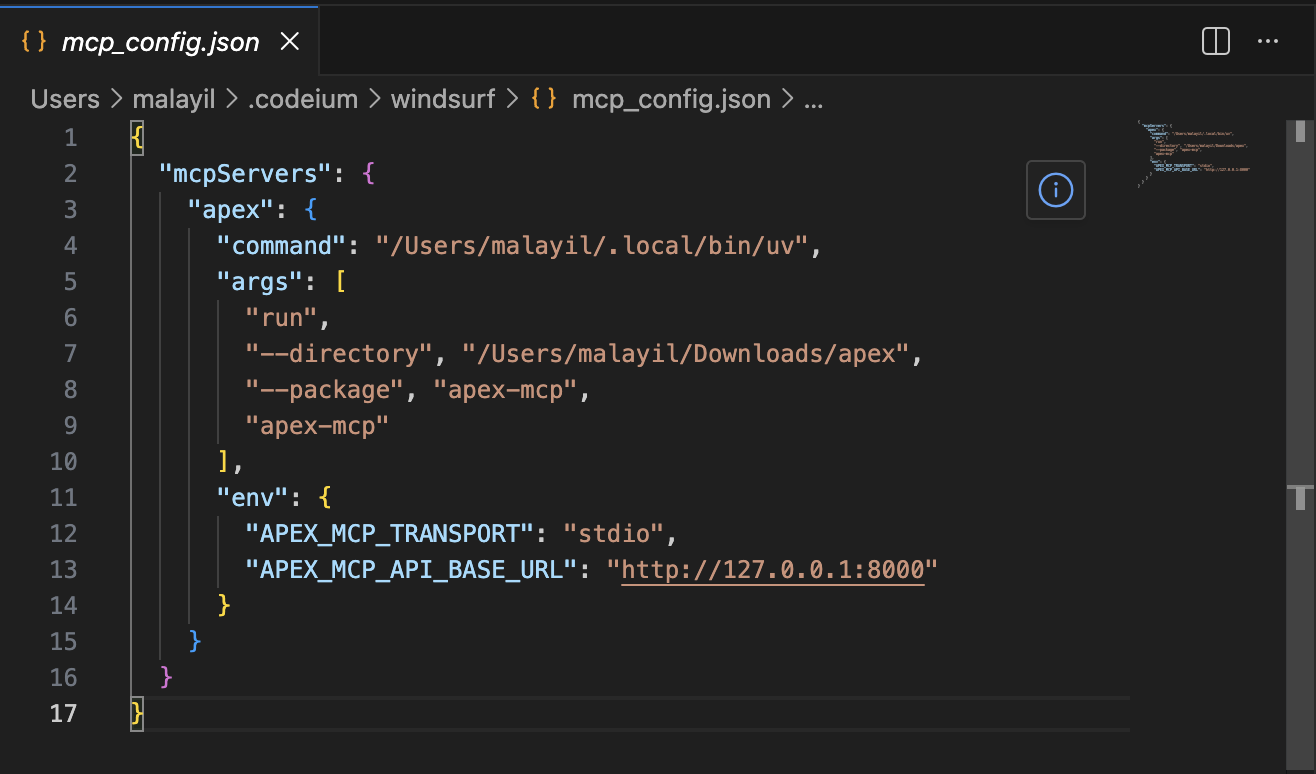Open the malayil breadcrumb segment

coord(174,99)
